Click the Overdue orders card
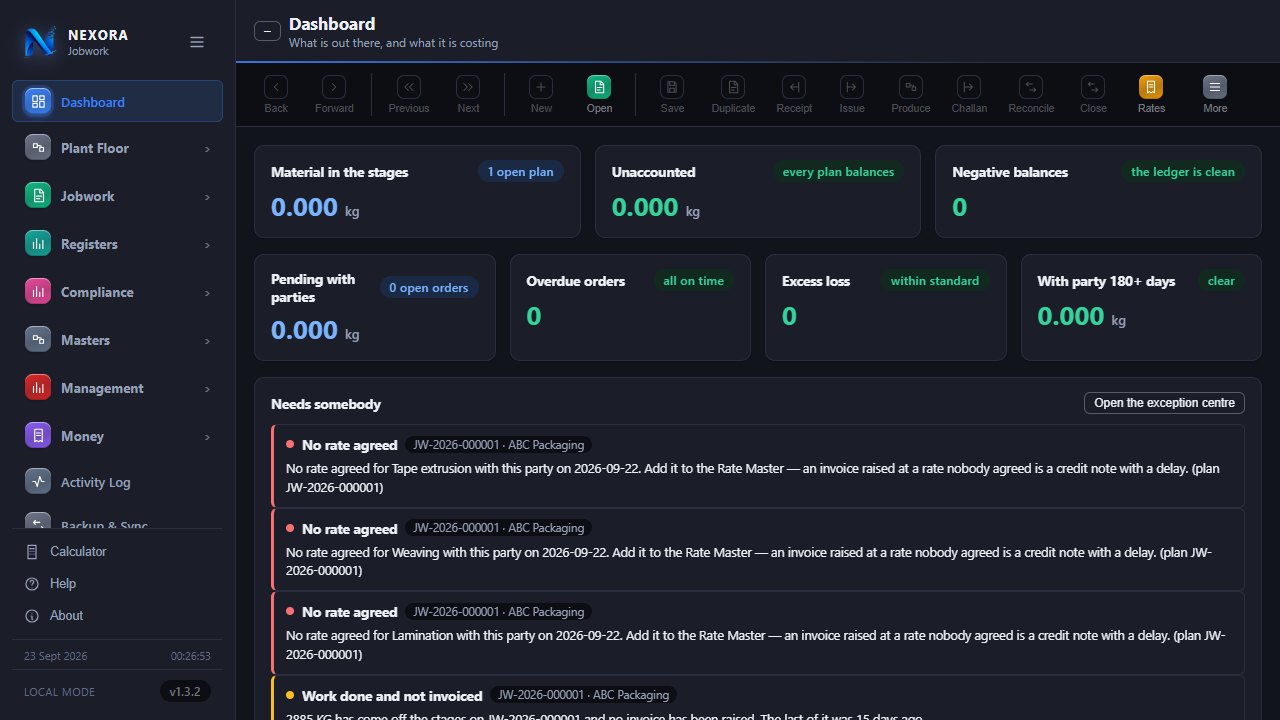 (x=630, y=307)
